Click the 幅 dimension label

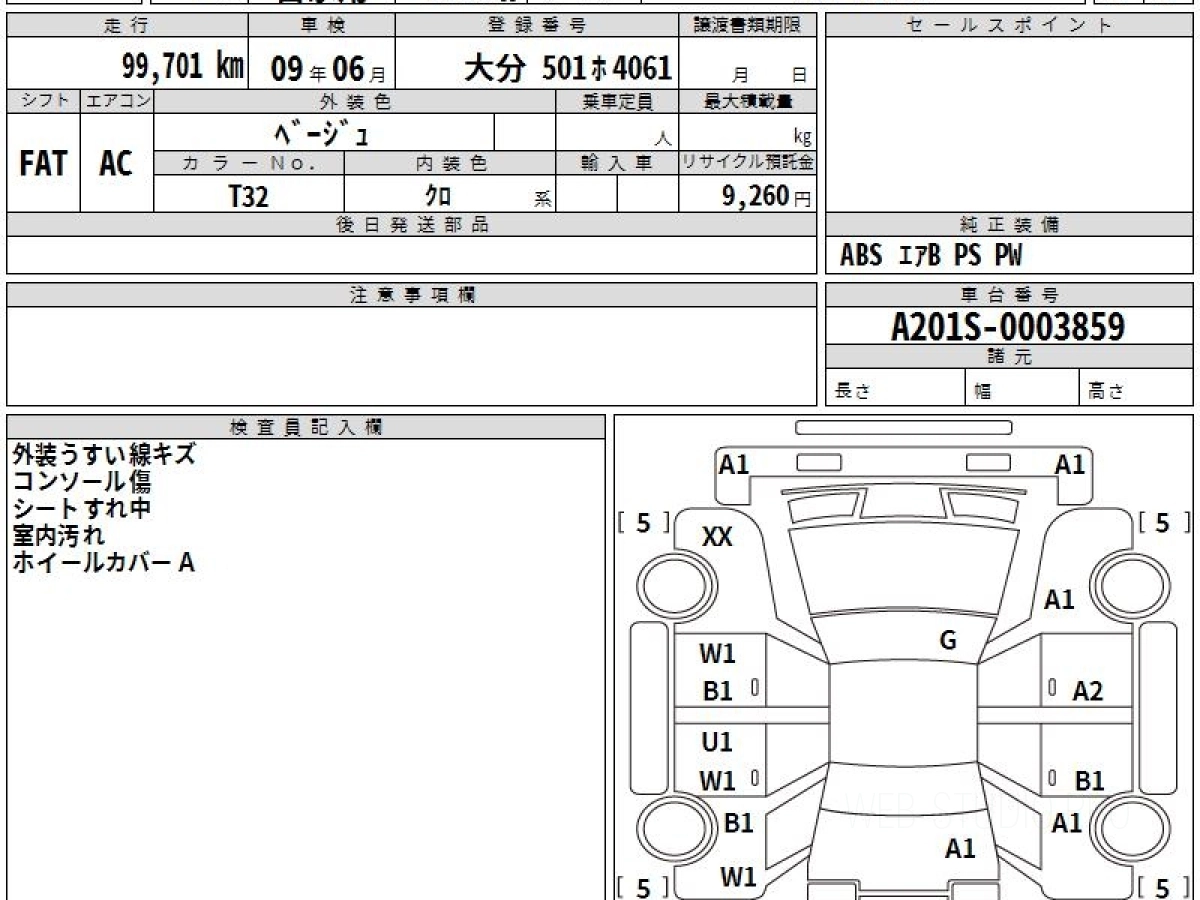tap(983, 392)
